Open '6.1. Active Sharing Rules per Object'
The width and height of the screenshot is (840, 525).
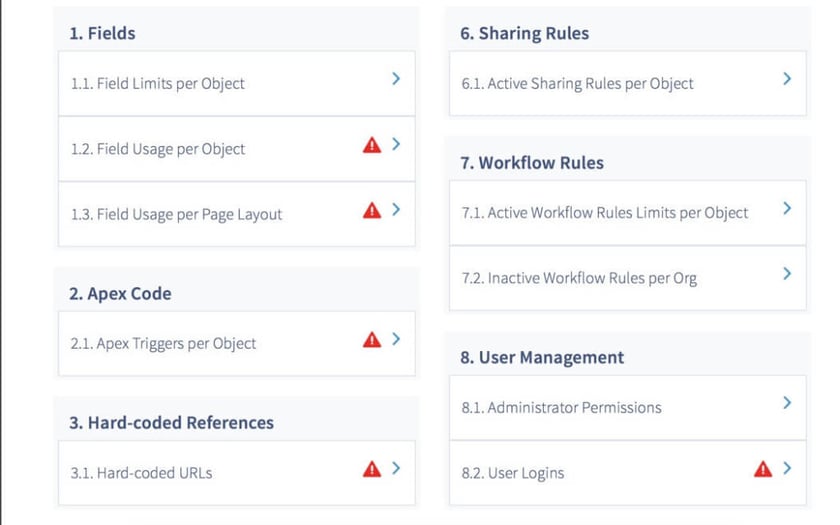coord(628,84)
